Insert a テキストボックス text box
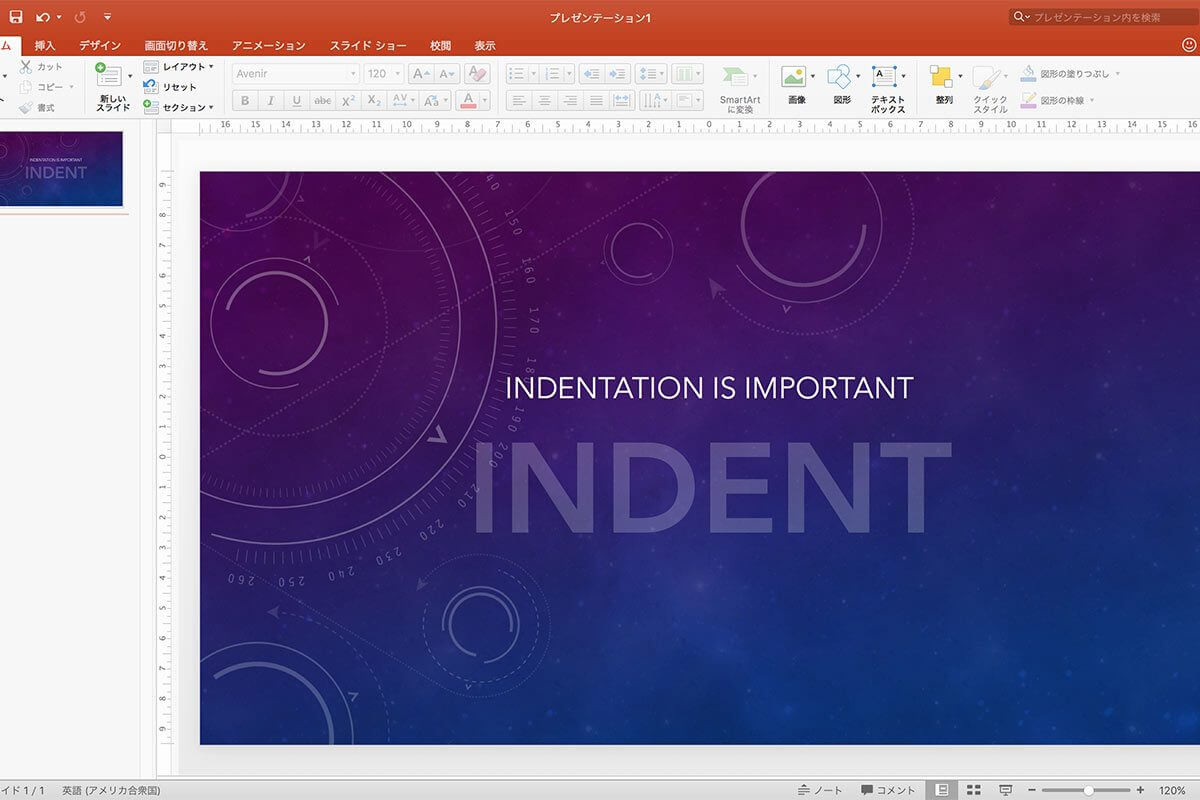This screenshot has height=800, width=1200. (888, 88)
